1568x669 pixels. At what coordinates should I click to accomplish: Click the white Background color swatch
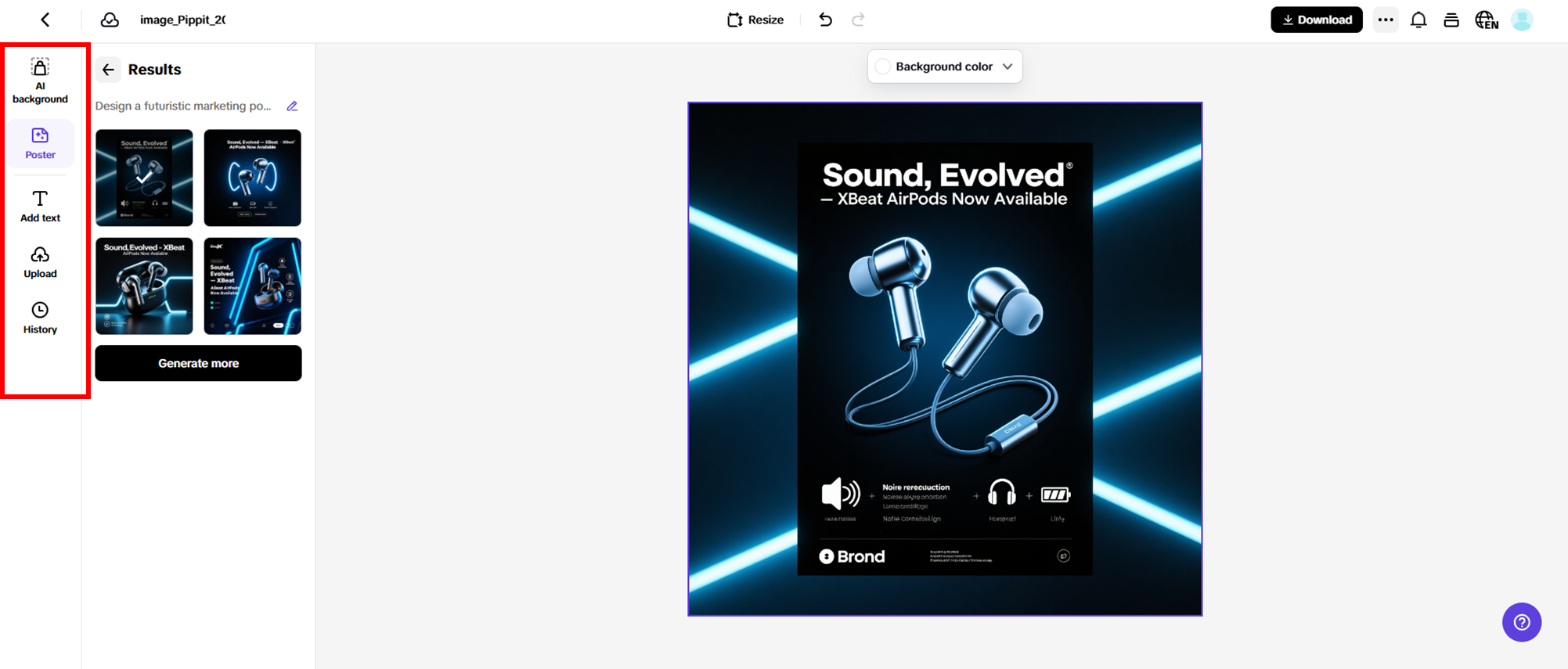pyautogui.click(x=883, y=67)
